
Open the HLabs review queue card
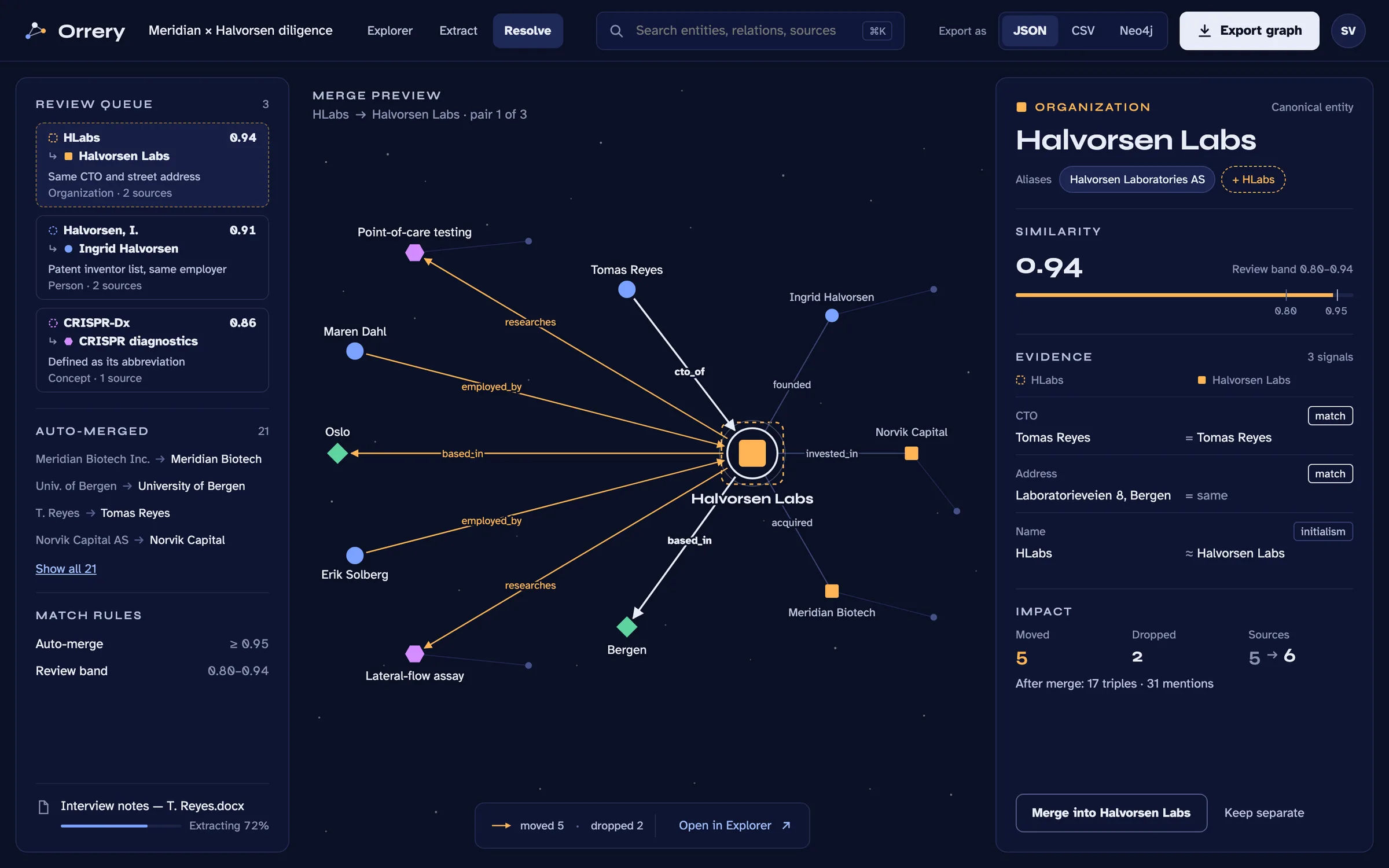(x=152, y=165)
